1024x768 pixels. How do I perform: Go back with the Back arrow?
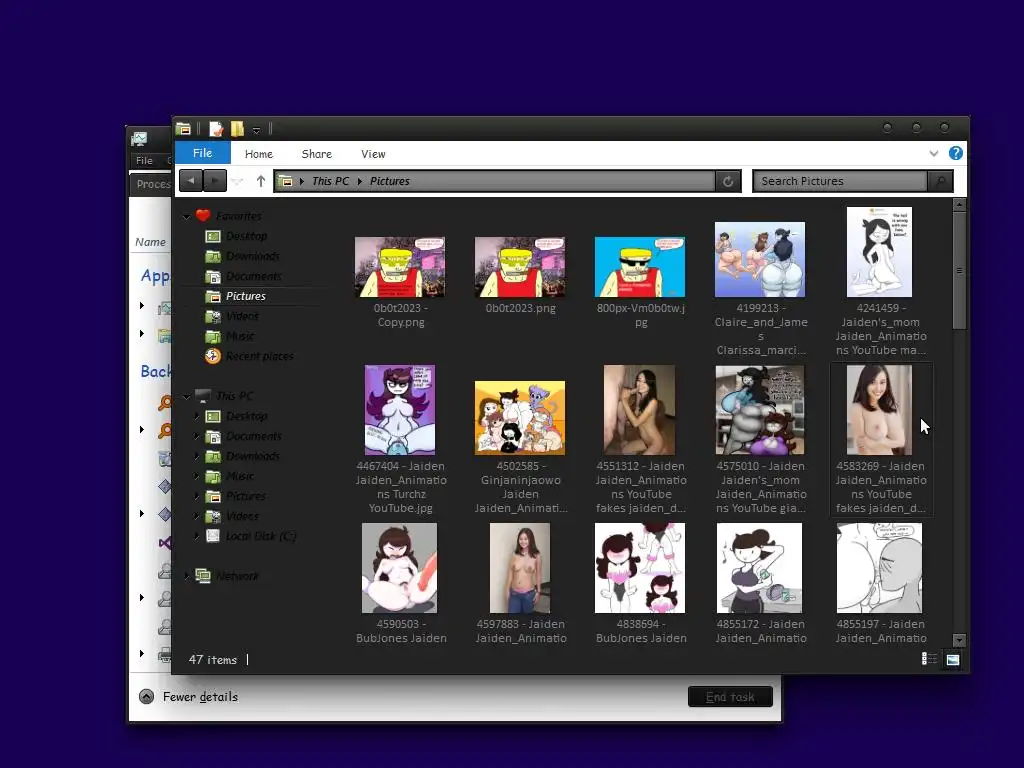pyautogui.click(x=191, y=181)
